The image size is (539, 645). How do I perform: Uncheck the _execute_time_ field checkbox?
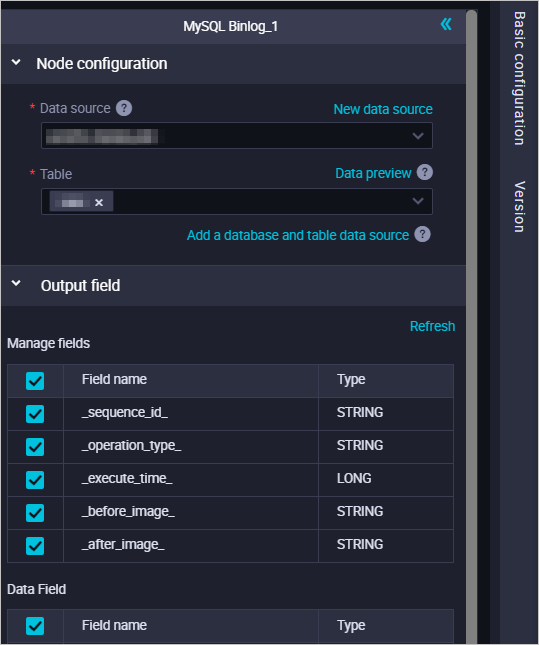point(35,480)
